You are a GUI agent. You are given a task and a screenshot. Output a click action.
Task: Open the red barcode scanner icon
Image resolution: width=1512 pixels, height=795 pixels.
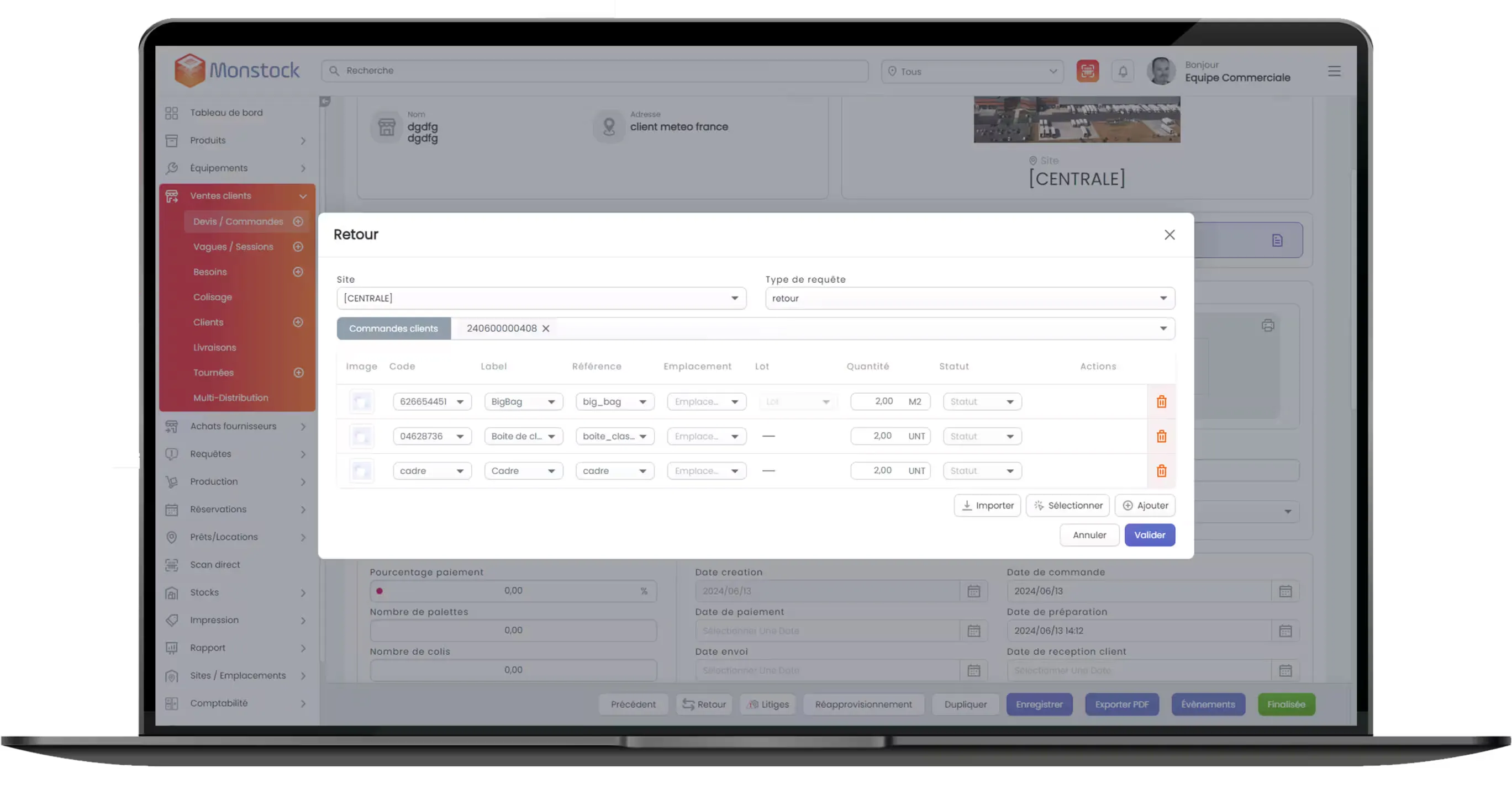1088,72
